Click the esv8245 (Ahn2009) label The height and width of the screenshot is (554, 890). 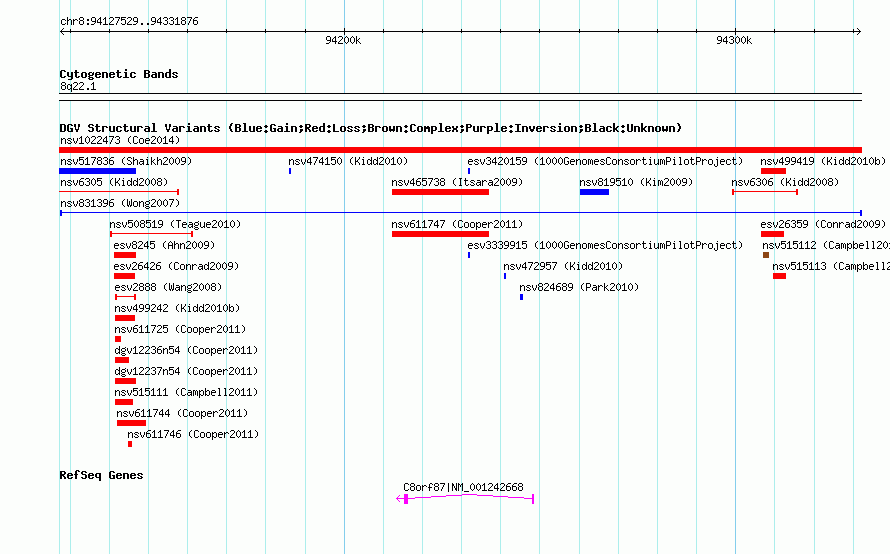(x=164, y=245)
